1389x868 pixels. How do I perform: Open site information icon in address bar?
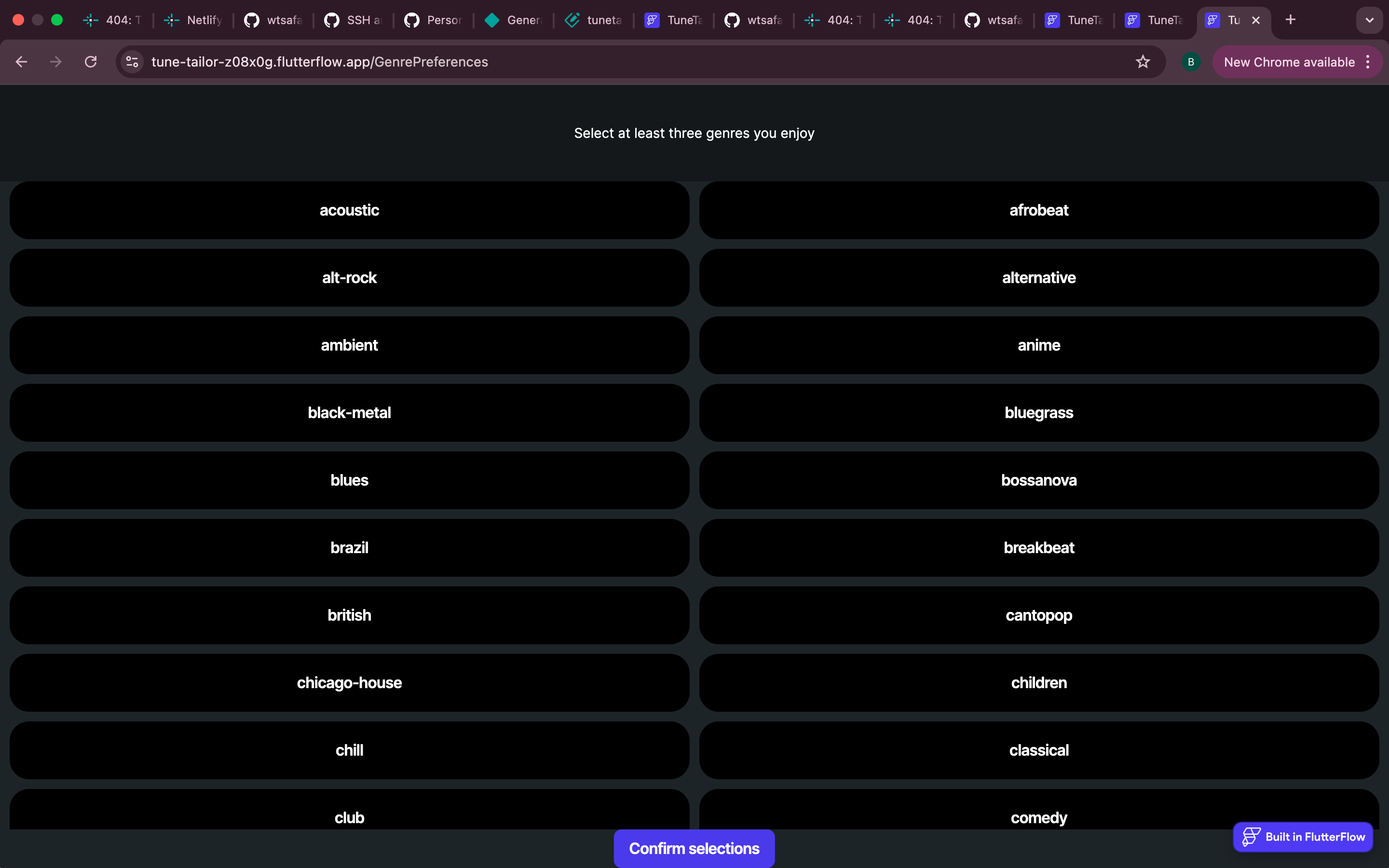coord(133,62)
